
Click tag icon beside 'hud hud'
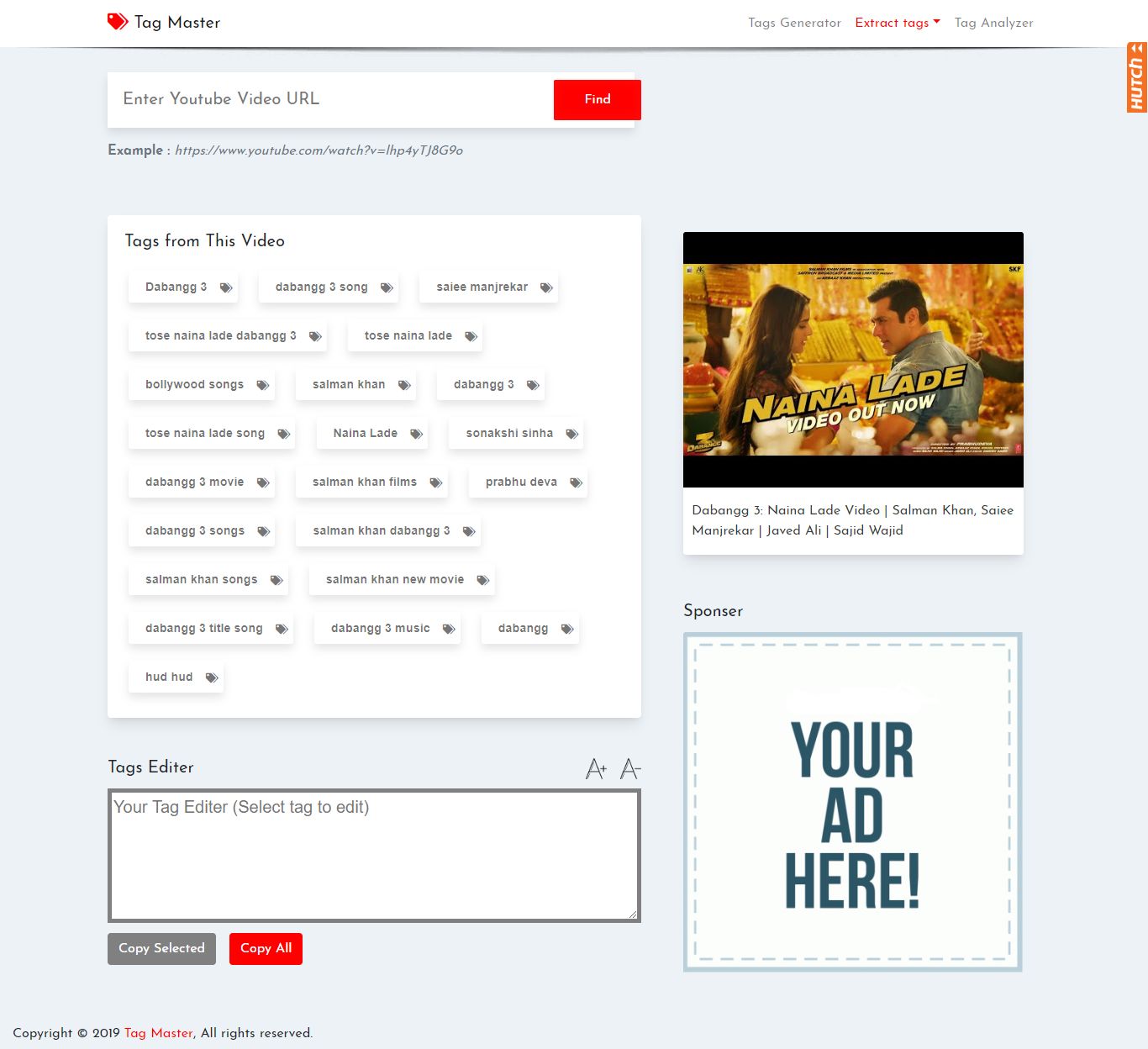point(212,677)
